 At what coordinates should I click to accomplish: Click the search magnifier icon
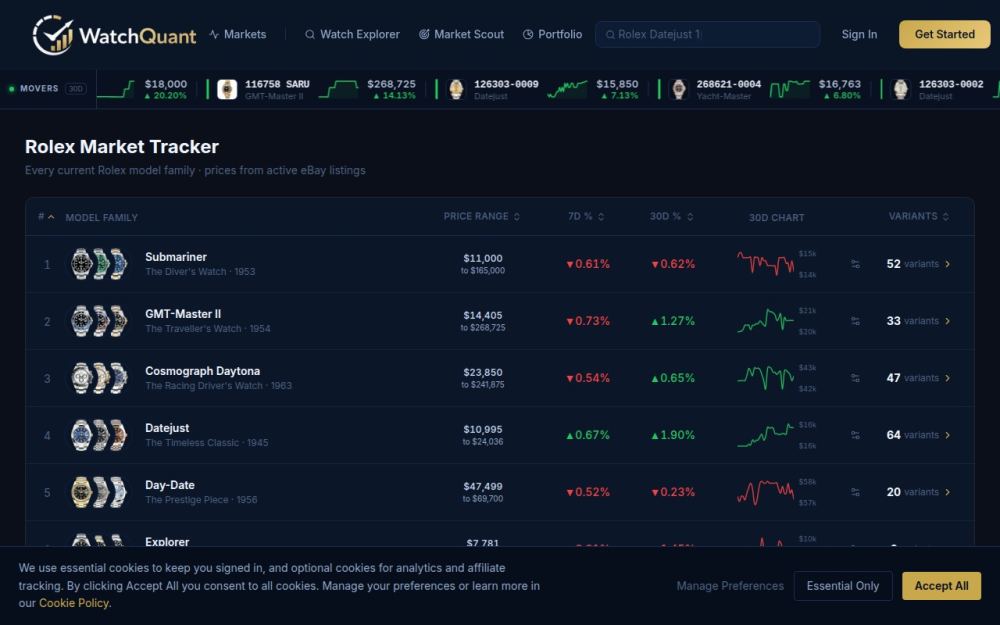pos(610,34)
